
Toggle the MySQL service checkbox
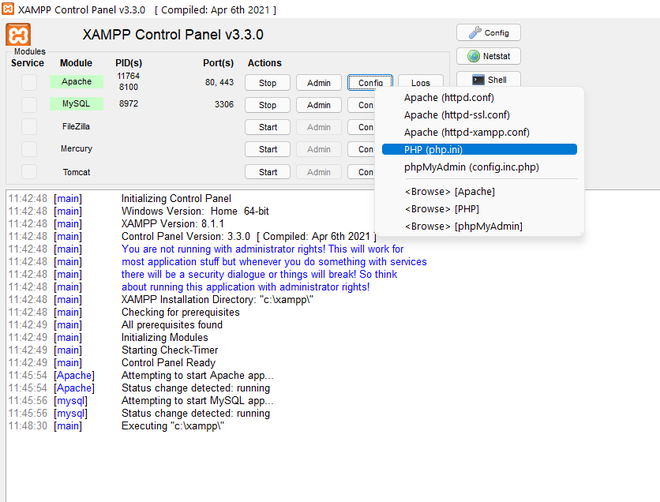point(29,104)
